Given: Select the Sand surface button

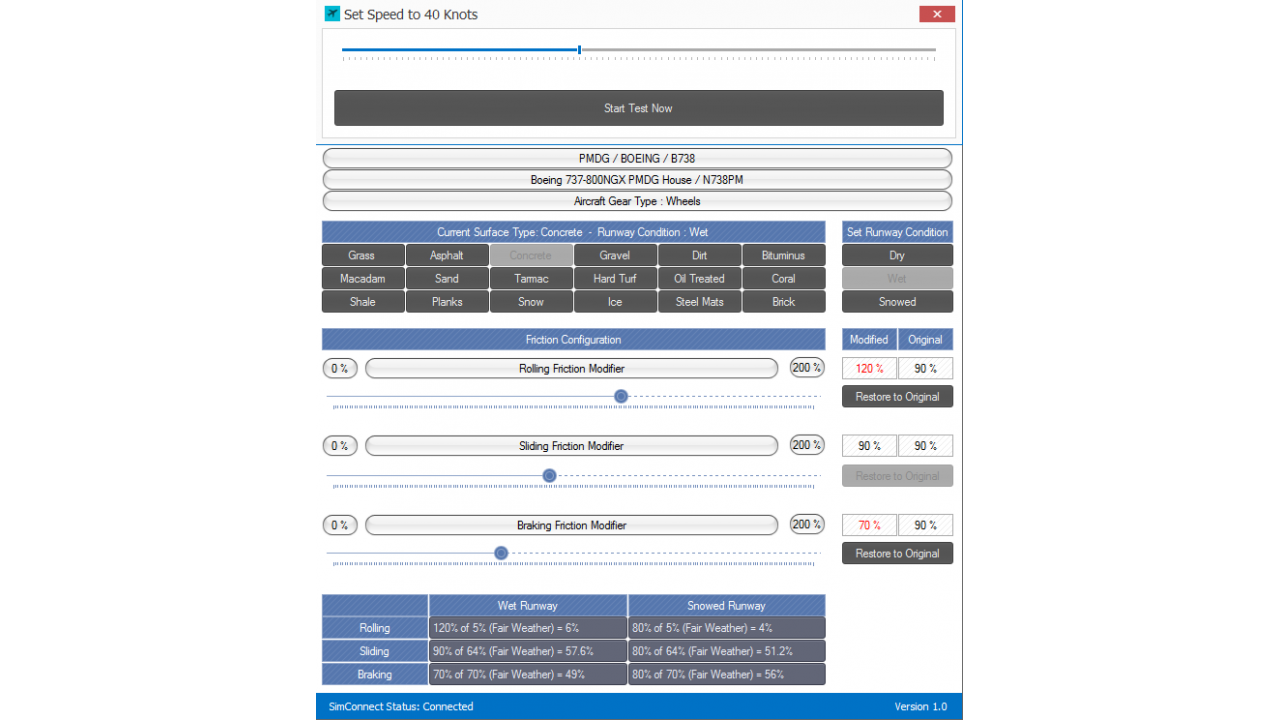Looking at the screenshot, I should 447,278.
